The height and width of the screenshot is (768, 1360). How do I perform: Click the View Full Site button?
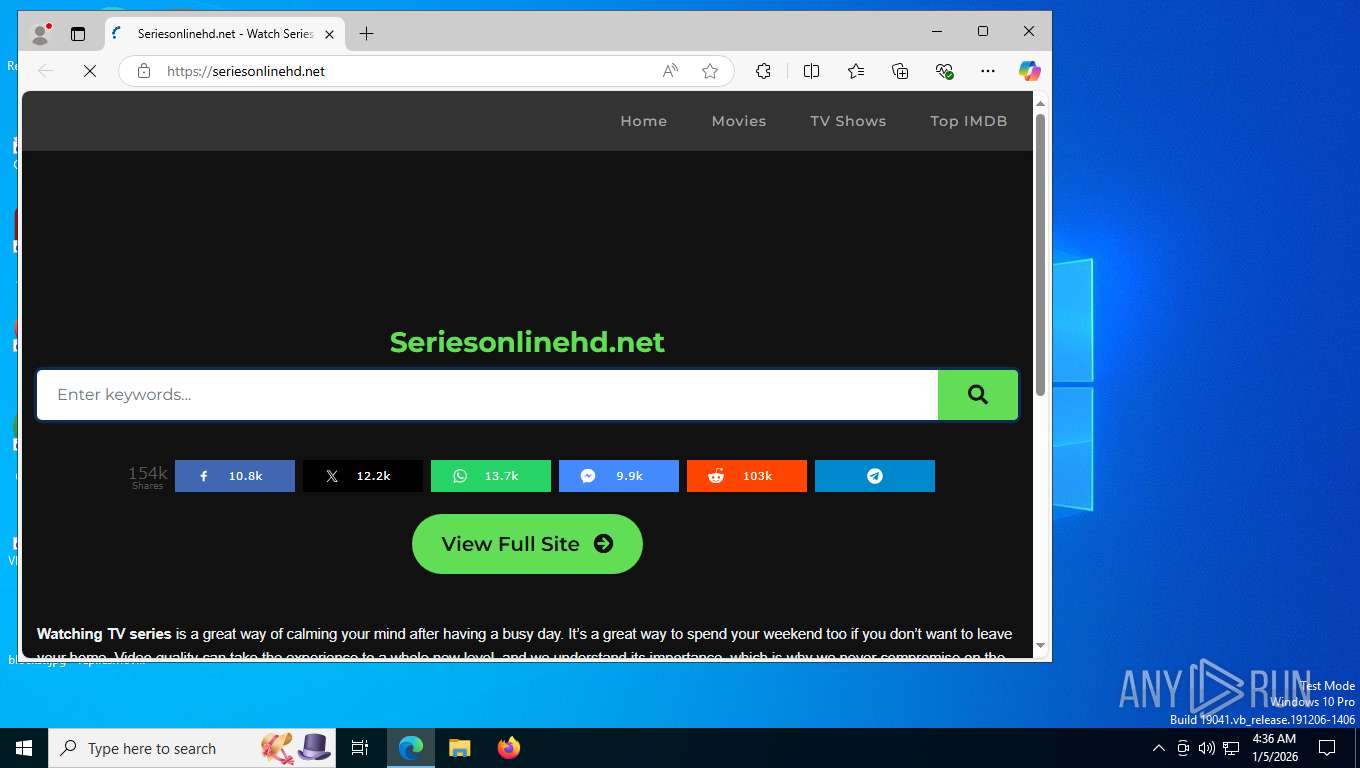tap(527, 544)
